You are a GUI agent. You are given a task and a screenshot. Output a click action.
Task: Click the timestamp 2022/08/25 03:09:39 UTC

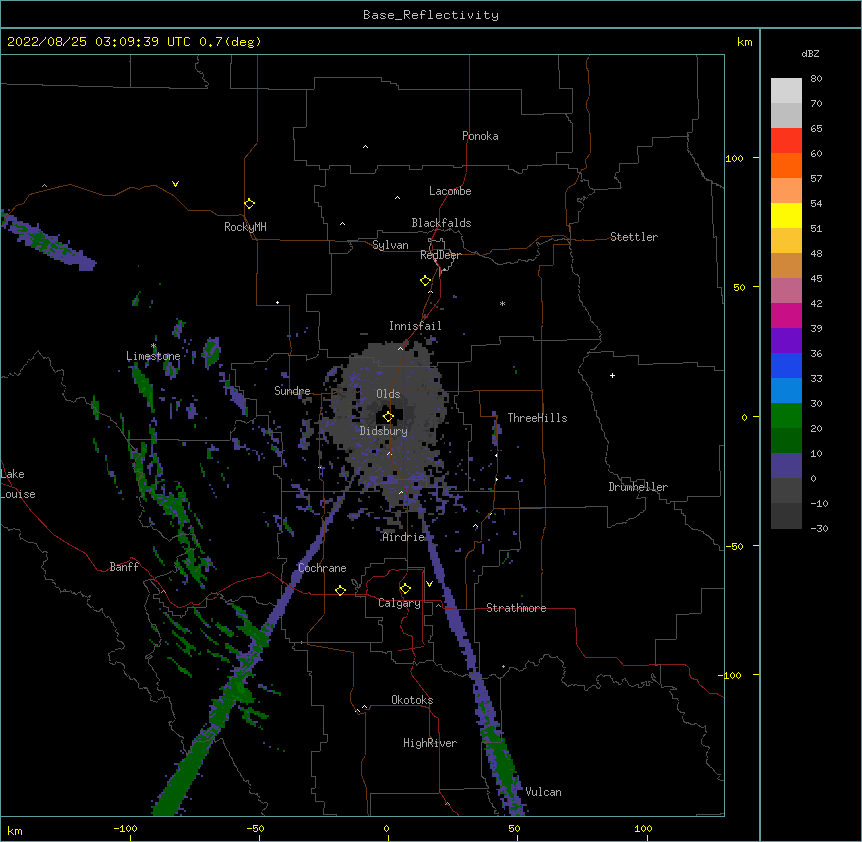pyautogui.click(x=99, y=42)
